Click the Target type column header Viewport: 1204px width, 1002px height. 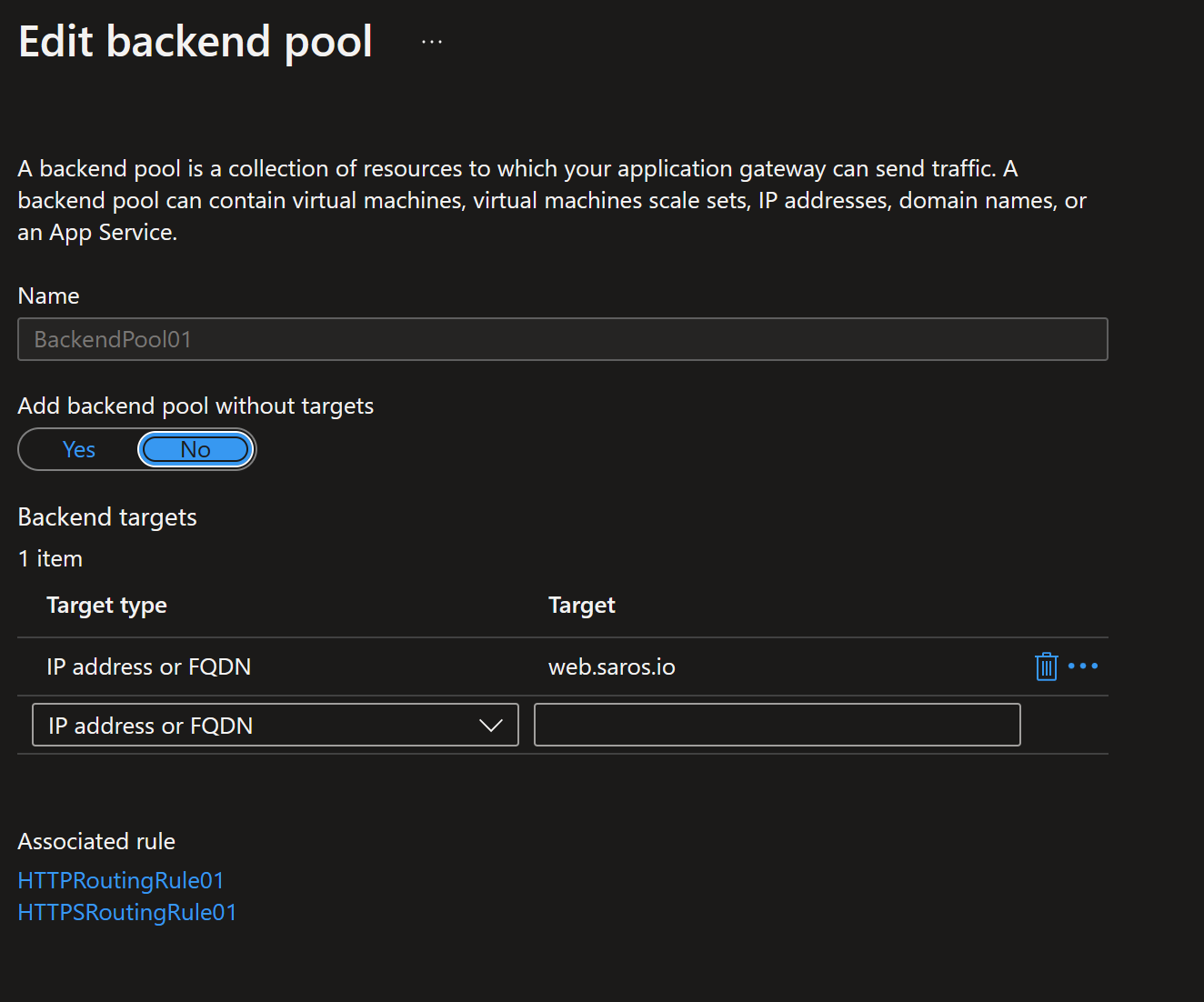coord(106,606)
